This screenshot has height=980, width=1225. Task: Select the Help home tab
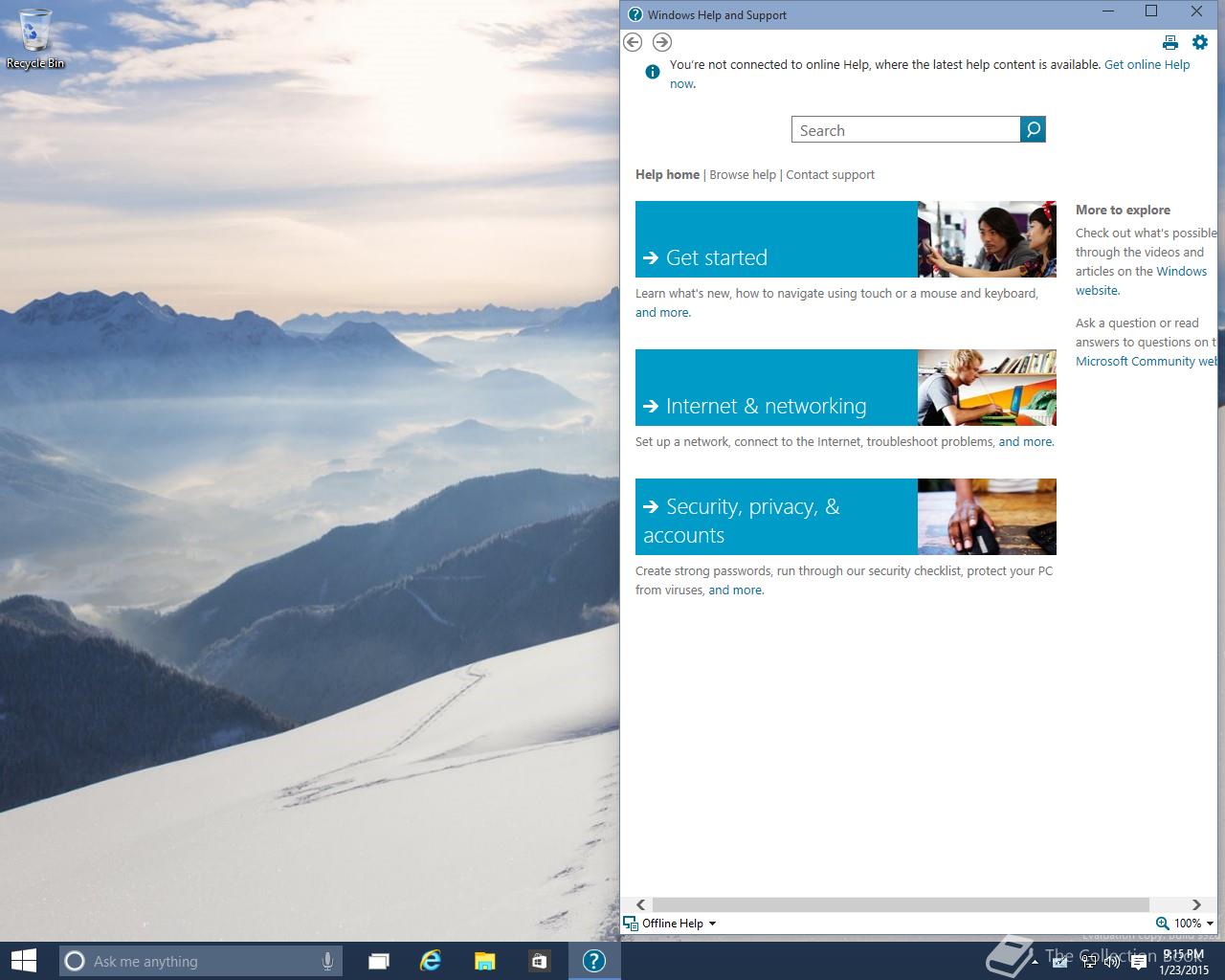tap(667, 174)
